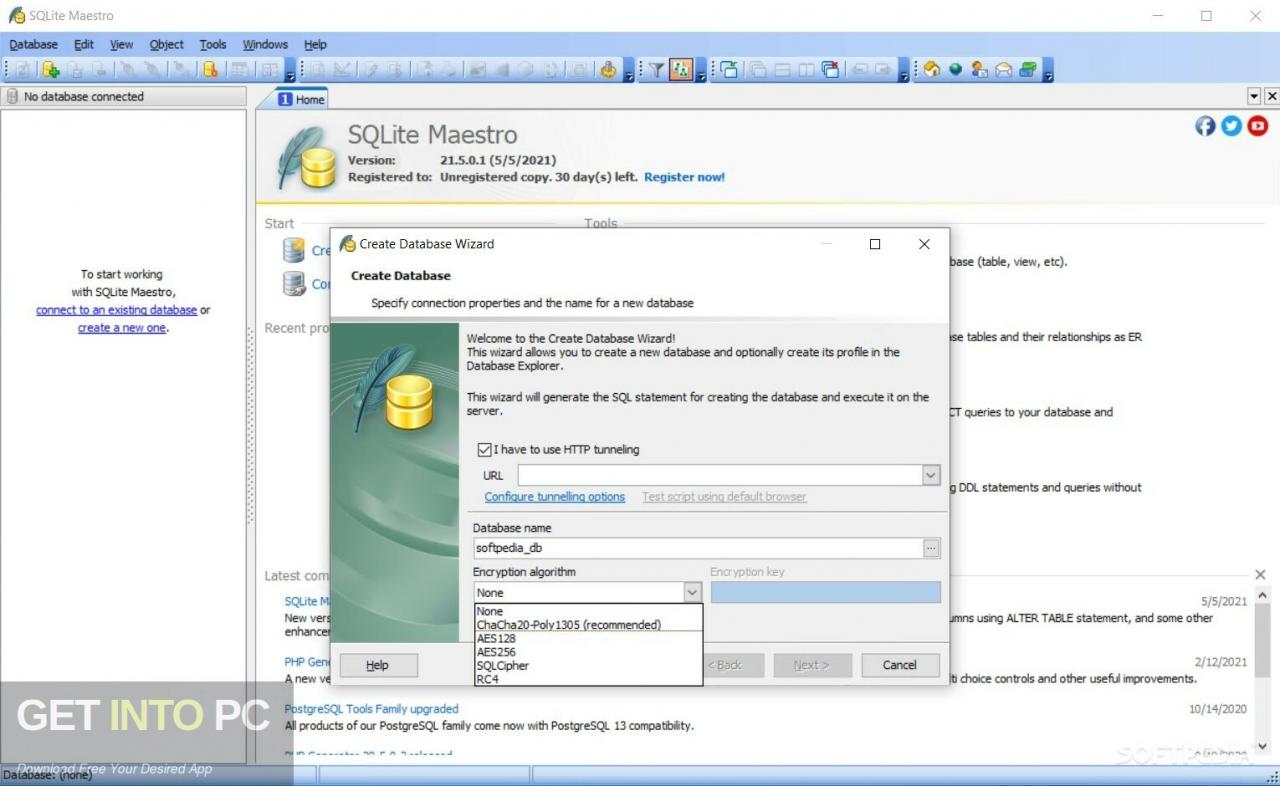This screenshot has height=786, width=1280.
Task: Click 'connect to an existing database' link
Action: click(116, 310)
